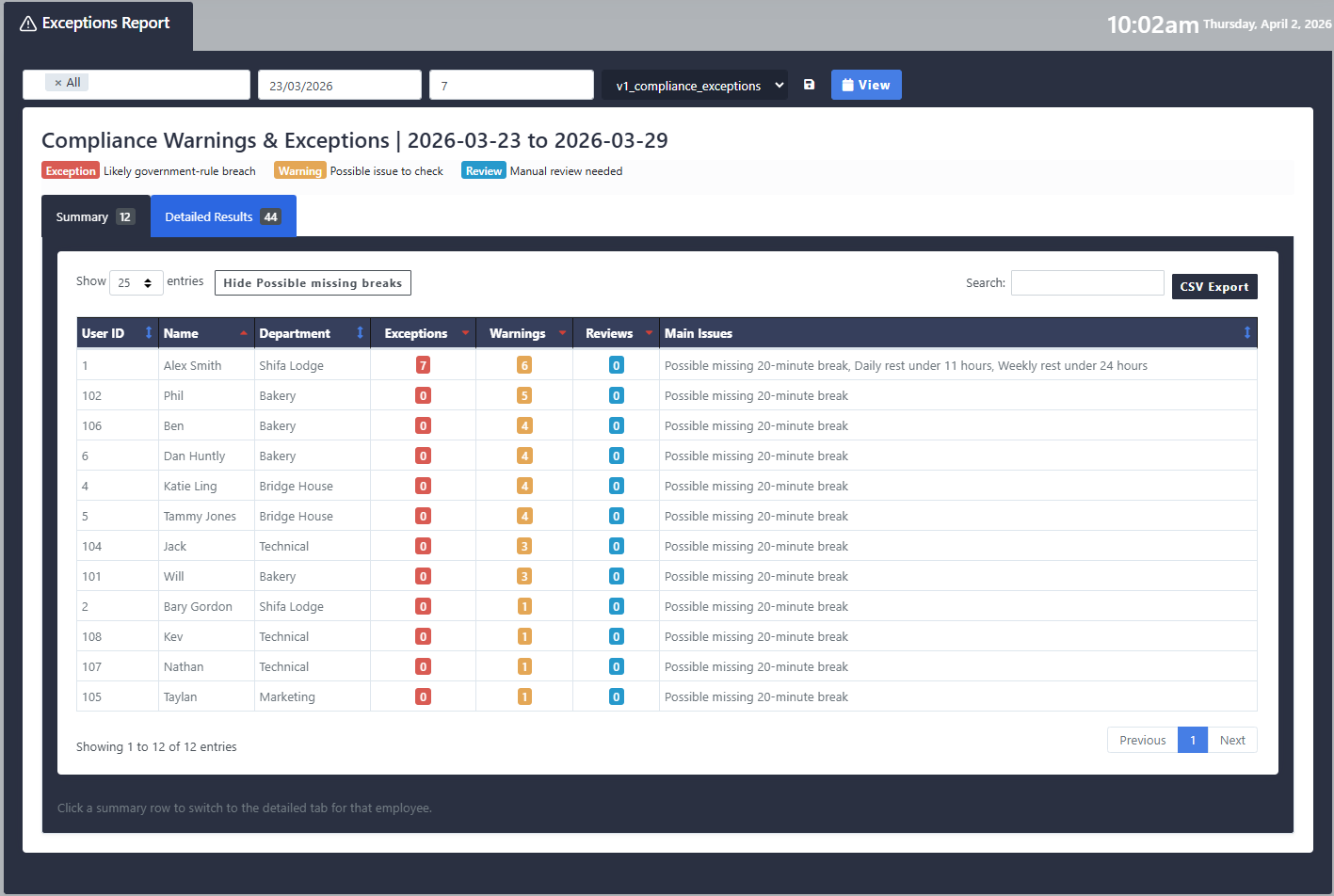This screenshot has height=896, width=1334.
Task: Sort by Exceptions column header
Action: point(422,333)
